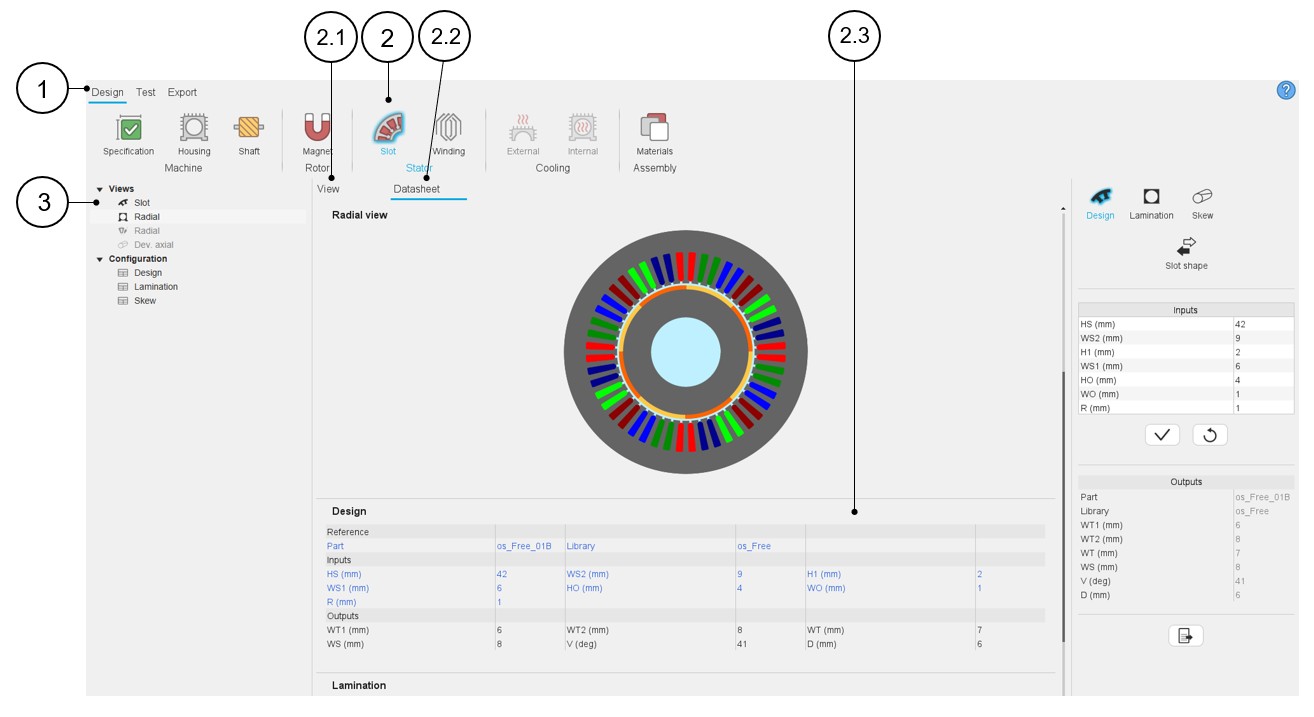
Task: Click the vertical scrollbar of datasheet area
Action: pos(1063,500)
